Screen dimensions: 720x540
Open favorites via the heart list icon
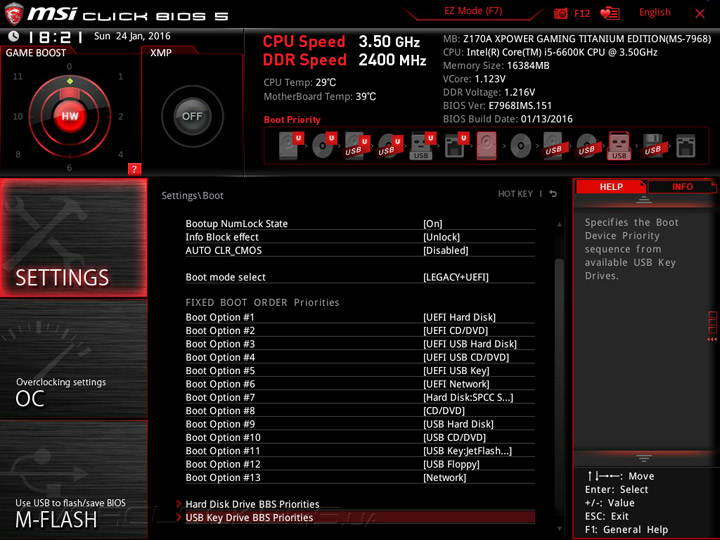pos(610,13)
